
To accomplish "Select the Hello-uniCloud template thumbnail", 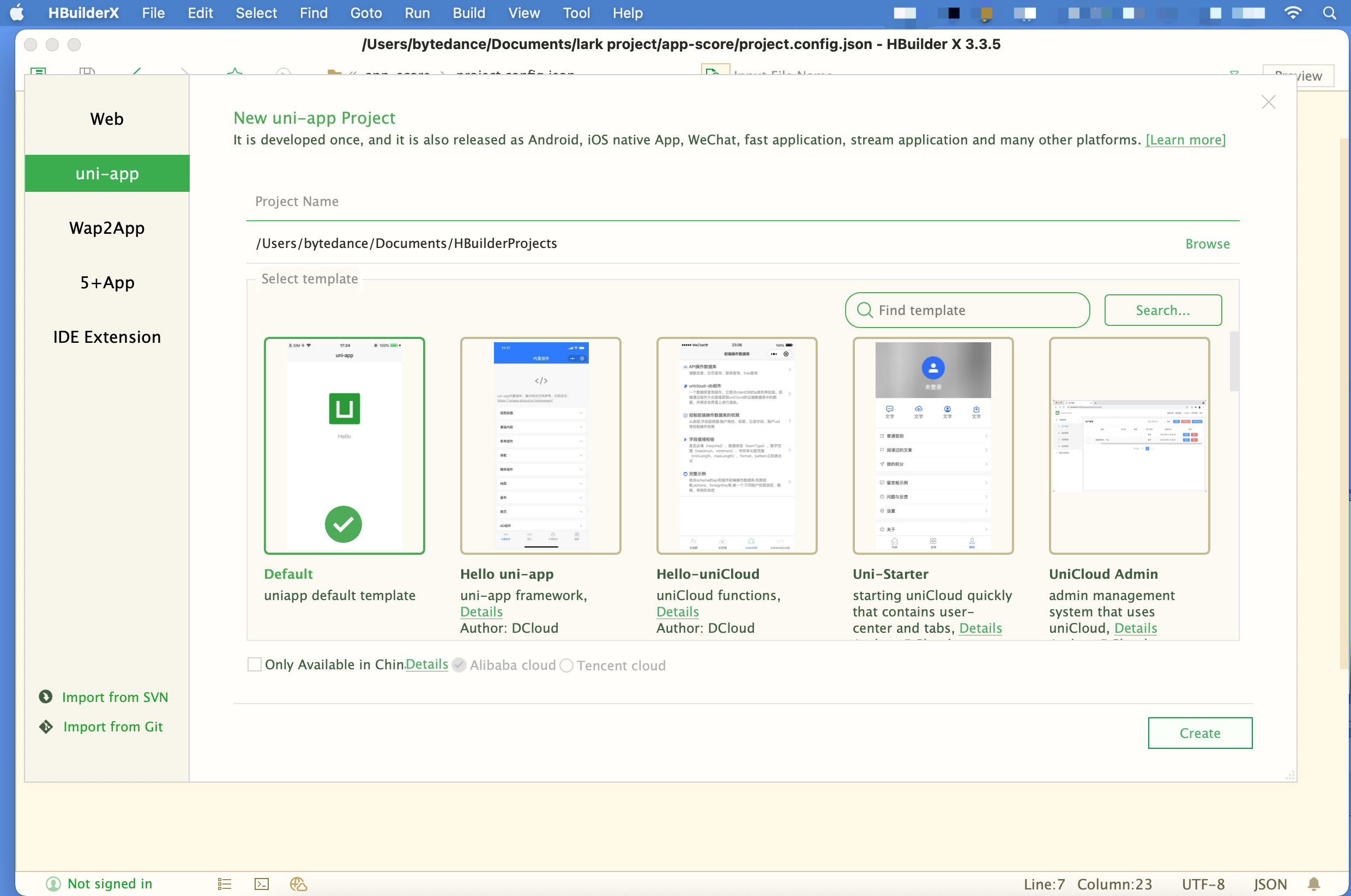I will [x=736, y=445].
